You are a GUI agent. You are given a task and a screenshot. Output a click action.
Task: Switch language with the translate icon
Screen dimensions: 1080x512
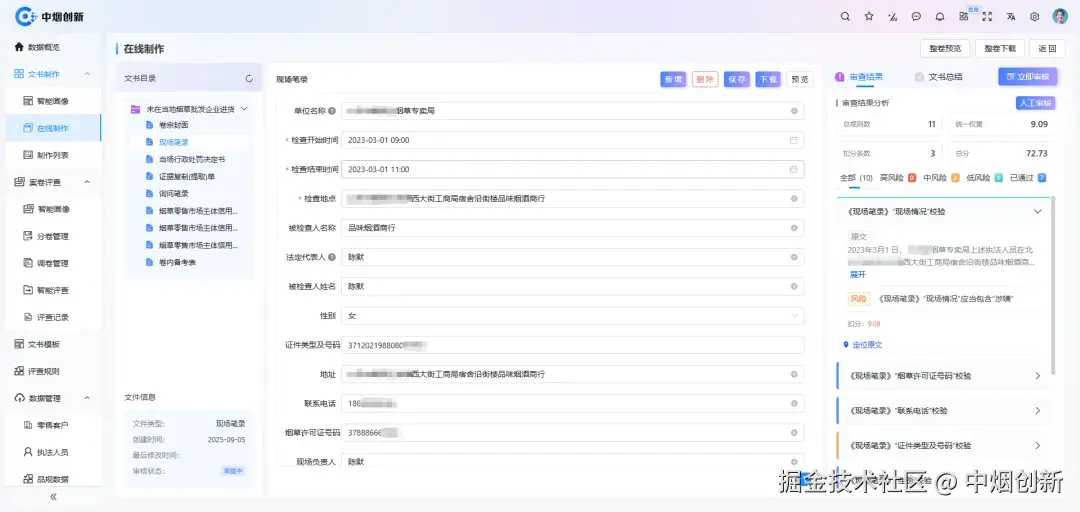pos(1010,17)
